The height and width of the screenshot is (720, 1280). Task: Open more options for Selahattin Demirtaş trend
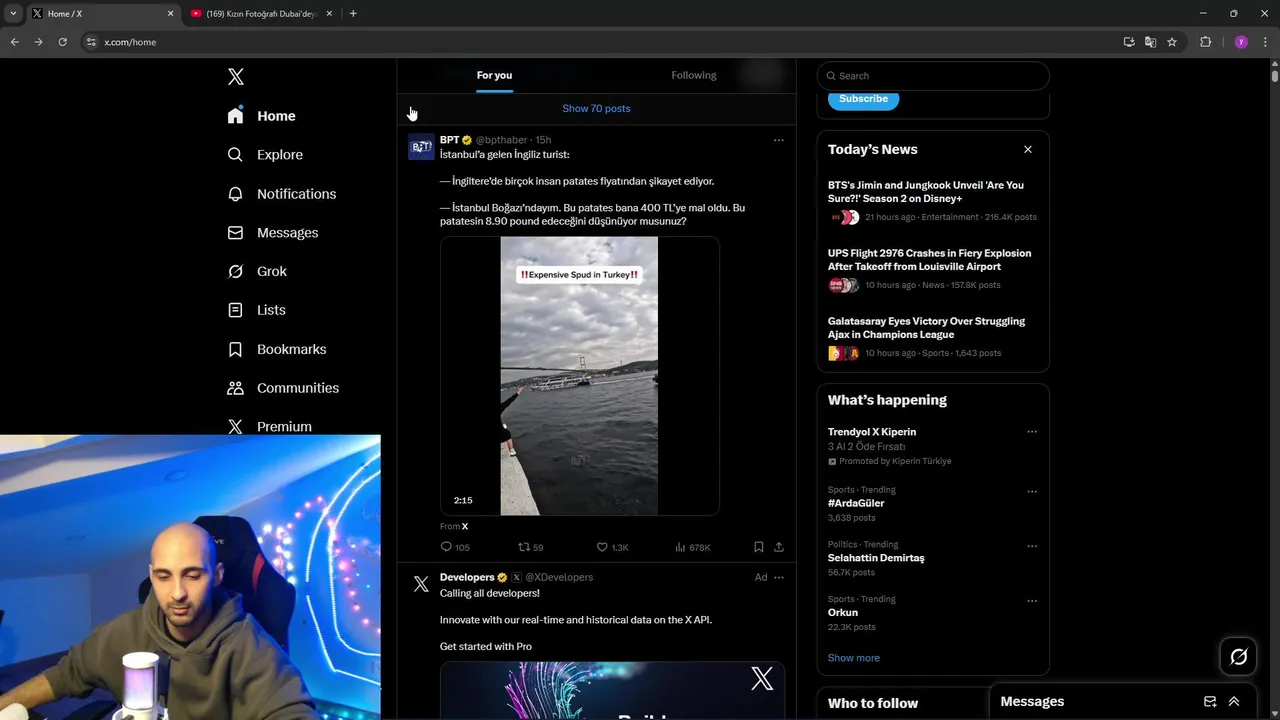tap(1032, 546)
